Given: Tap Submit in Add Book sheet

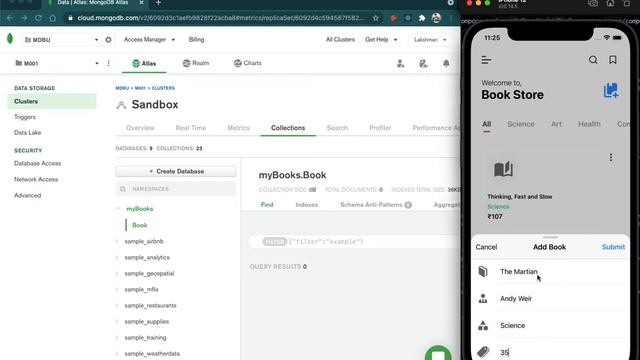Looking at the screenshot, I should tap(613, 247).
